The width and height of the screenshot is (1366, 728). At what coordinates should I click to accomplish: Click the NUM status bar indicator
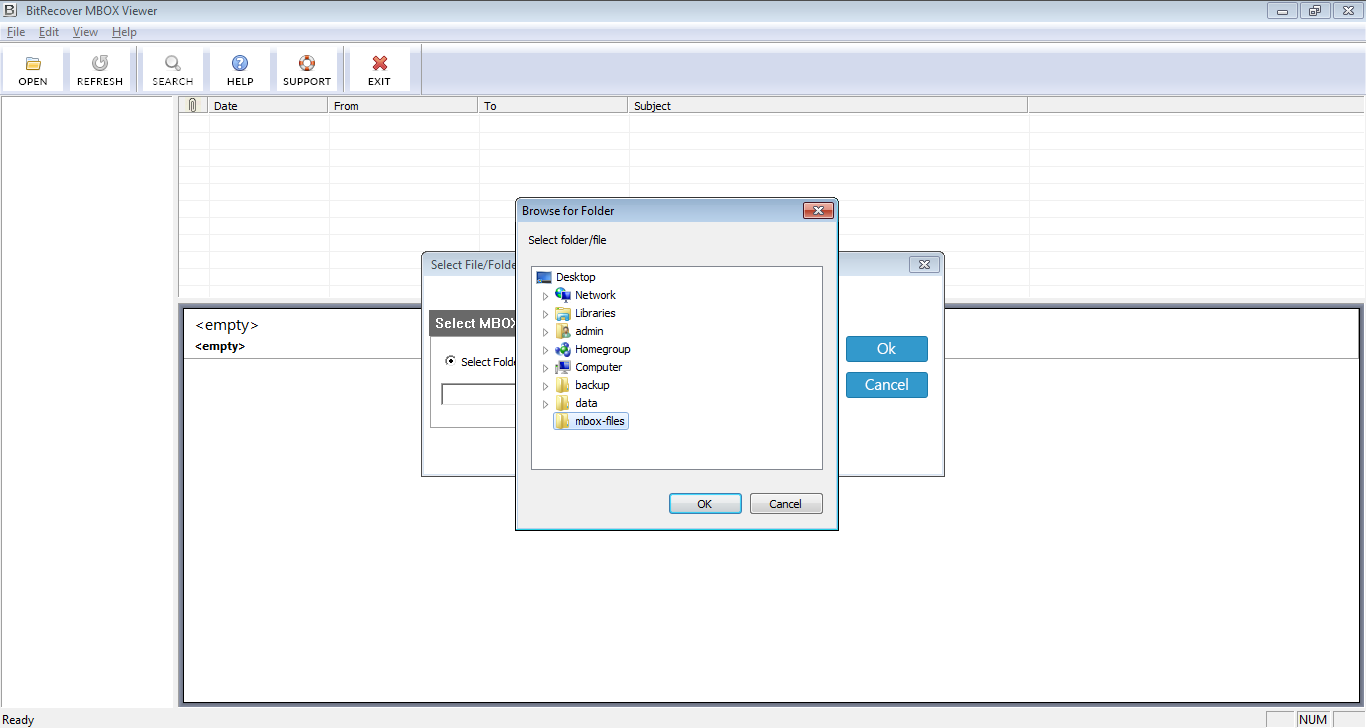click(1313, 719)
